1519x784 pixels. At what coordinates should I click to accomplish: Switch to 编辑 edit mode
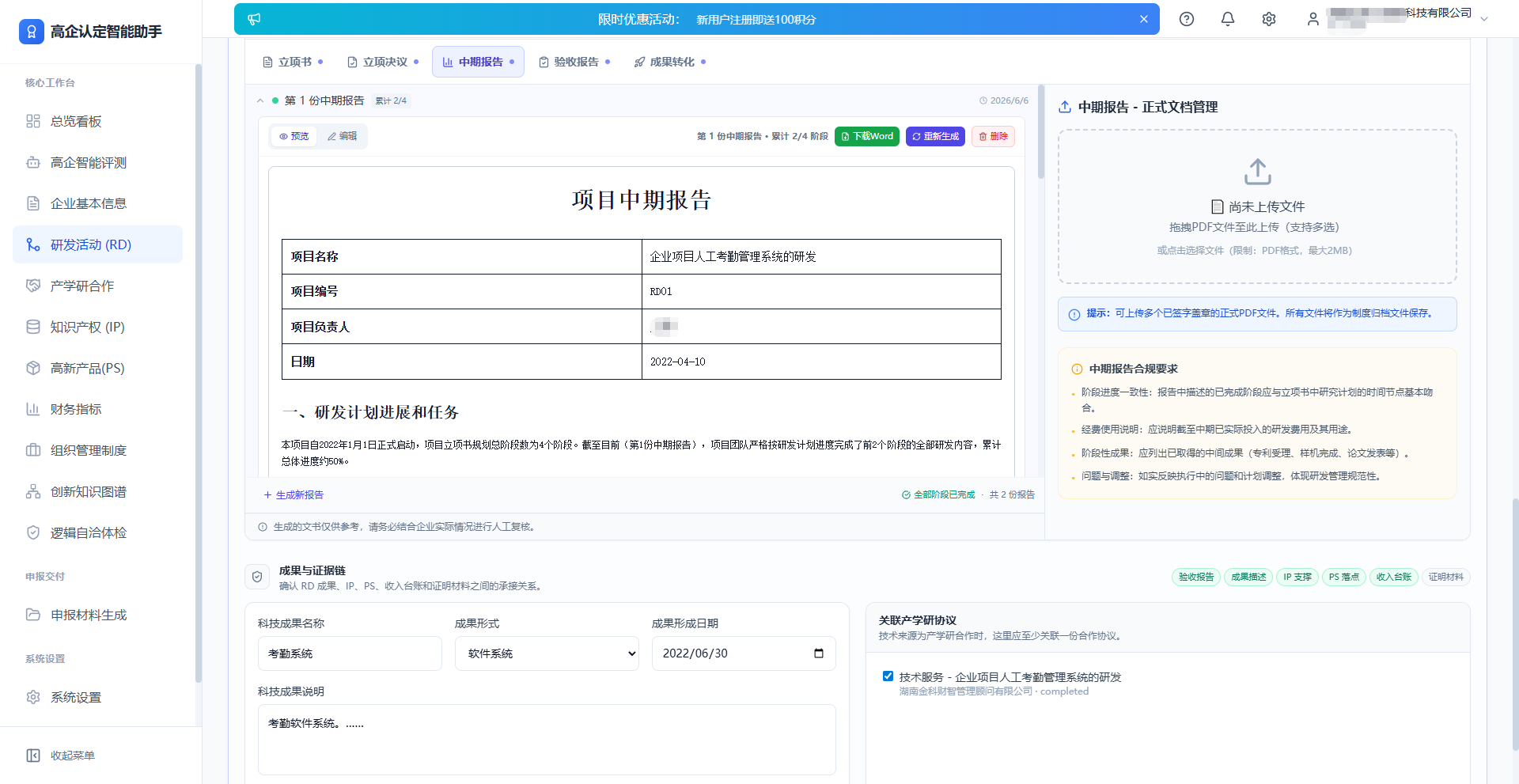(342, 136)
